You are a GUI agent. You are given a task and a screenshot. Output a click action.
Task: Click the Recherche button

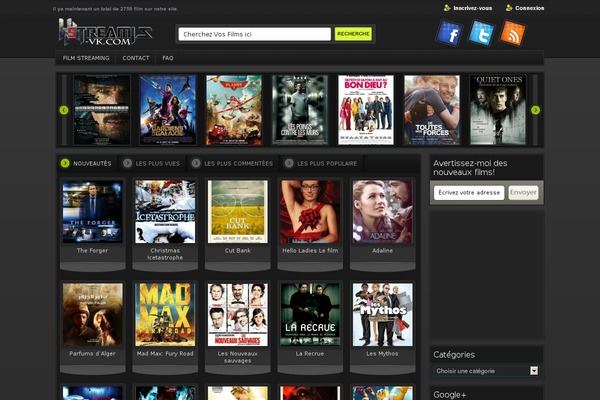(x=353, y=34)
